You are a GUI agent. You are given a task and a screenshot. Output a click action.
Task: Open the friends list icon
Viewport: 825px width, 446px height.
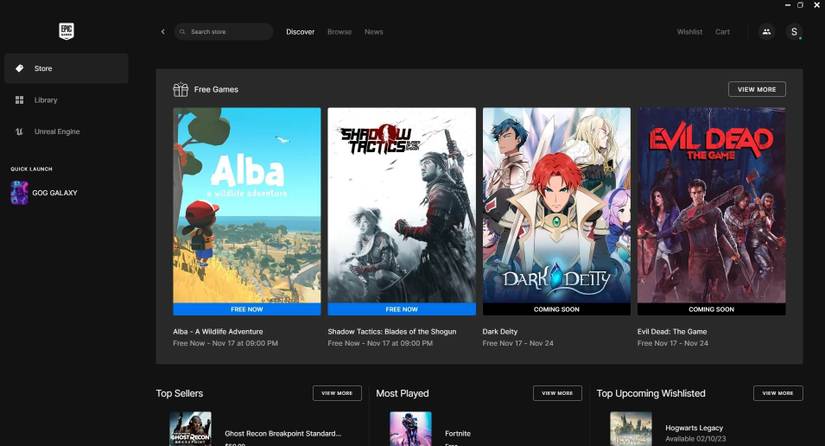tap(766, 32)
